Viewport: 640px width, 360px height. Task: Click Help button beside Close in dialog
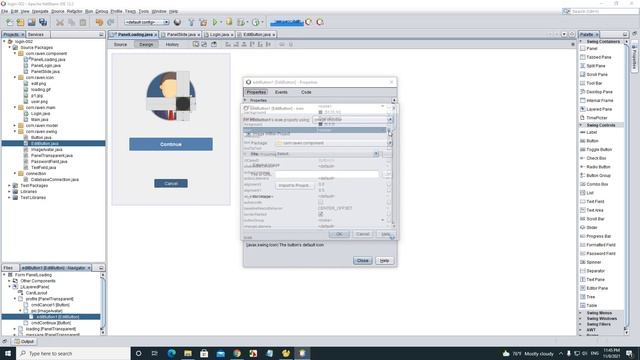coord(384,260)
